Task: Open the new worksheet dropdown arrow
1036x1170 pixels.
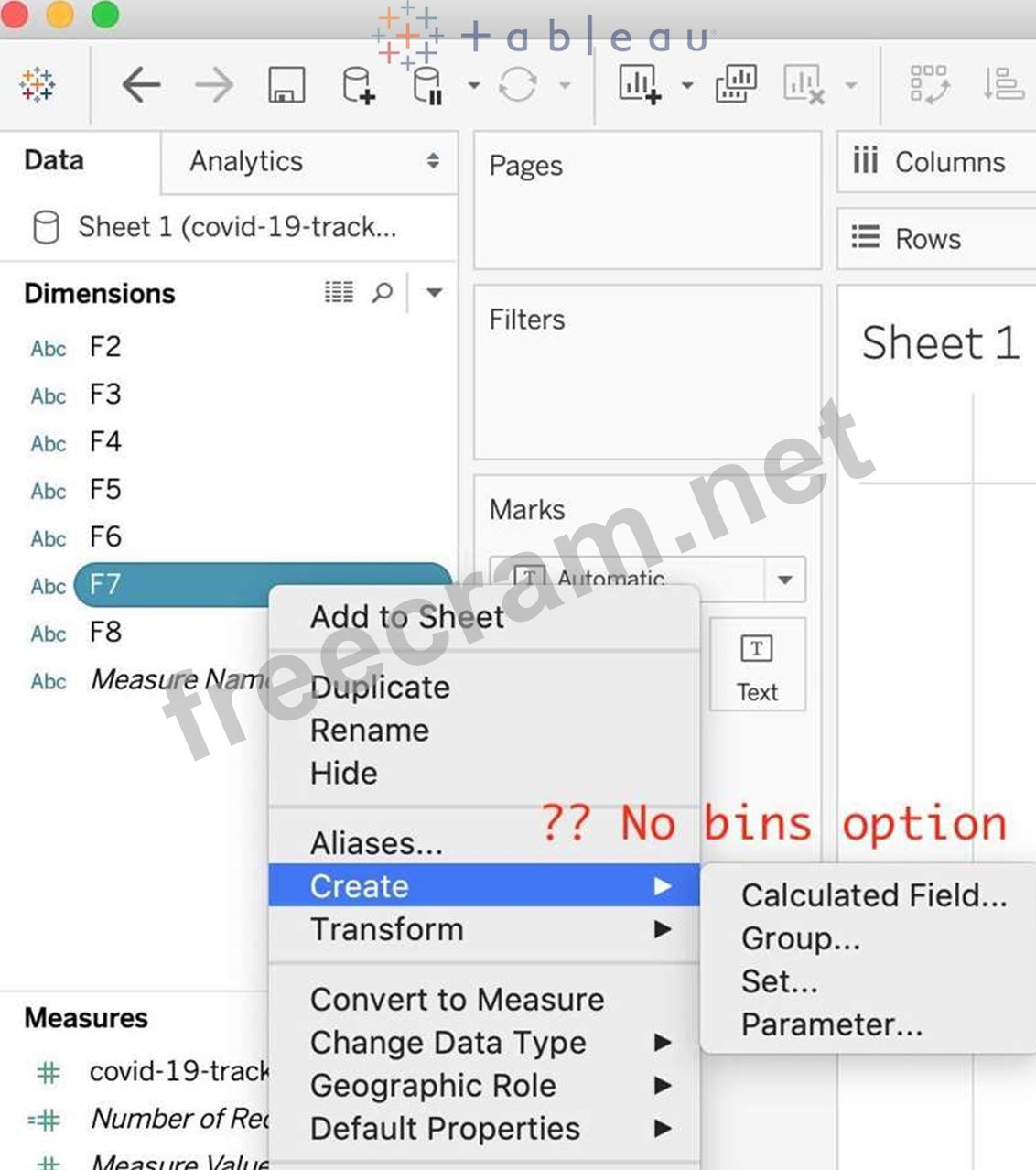Action: pyautogui.click(x=687, y=85)
